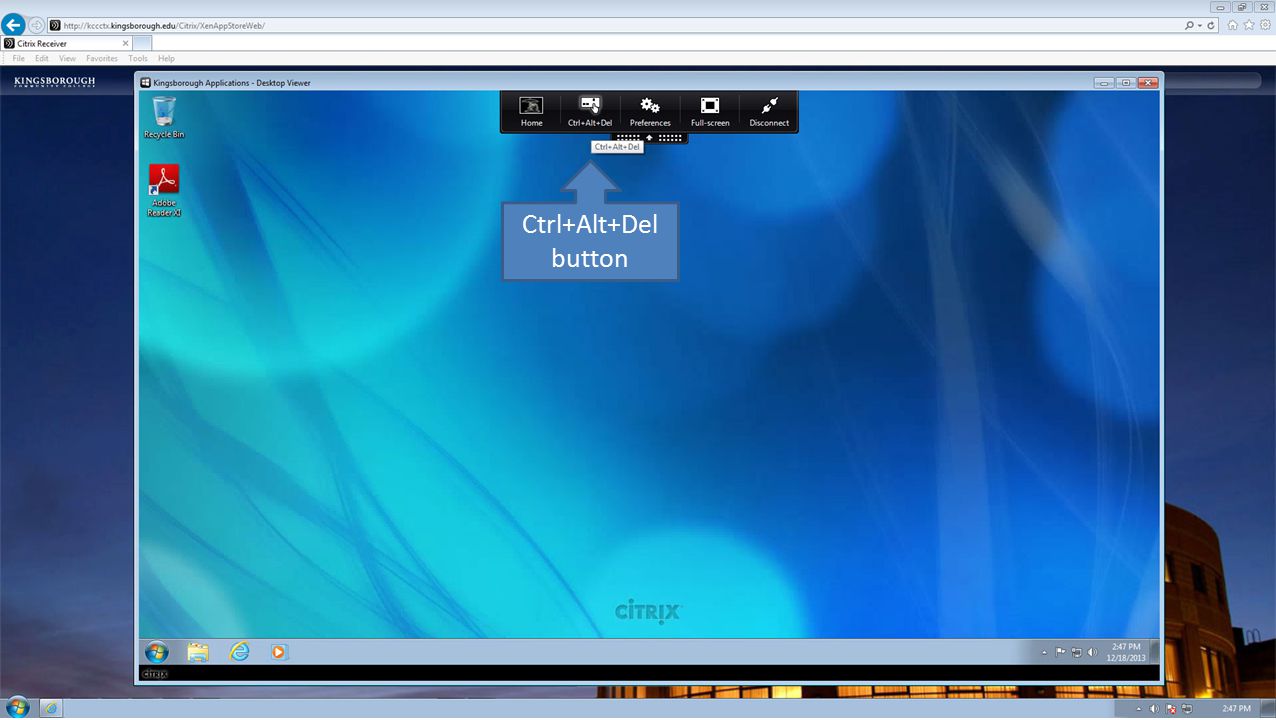The width and height of the screenshot is (1276, 720).
Task: Click Desktop Viewer title bar icon
Action: tap(146, 83)
